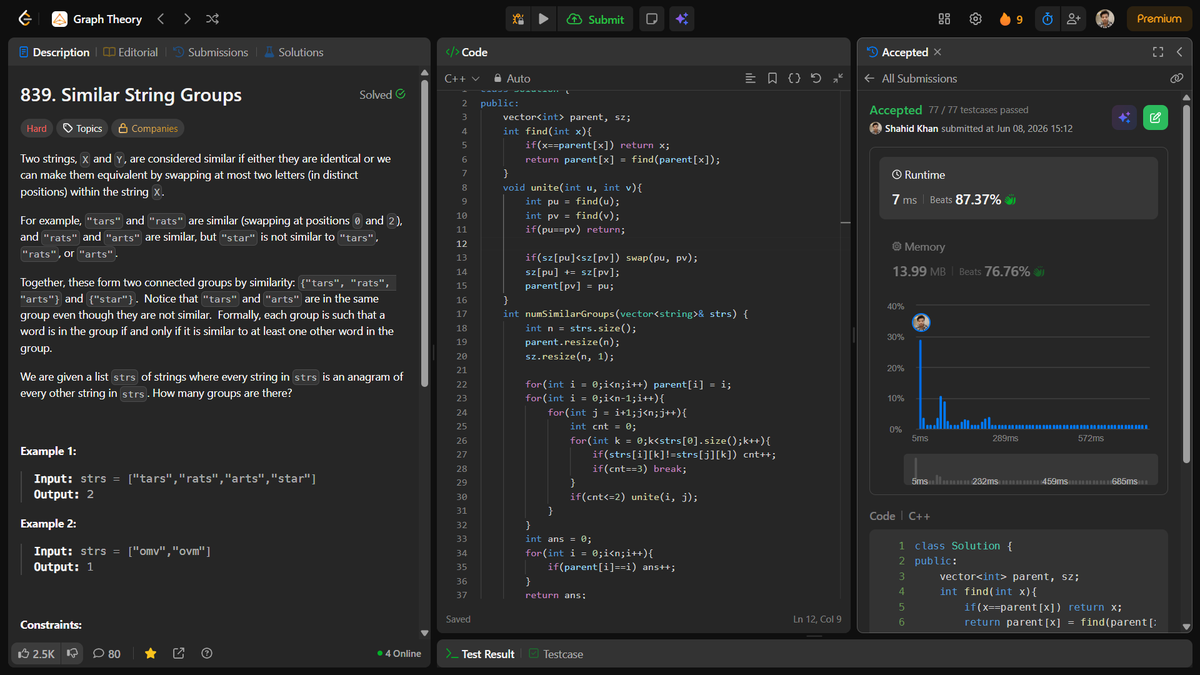Dislike the problem with thumbs down
Image resolution: width=1200 pixels, height=675 pixels.
(x=72, y=654)
